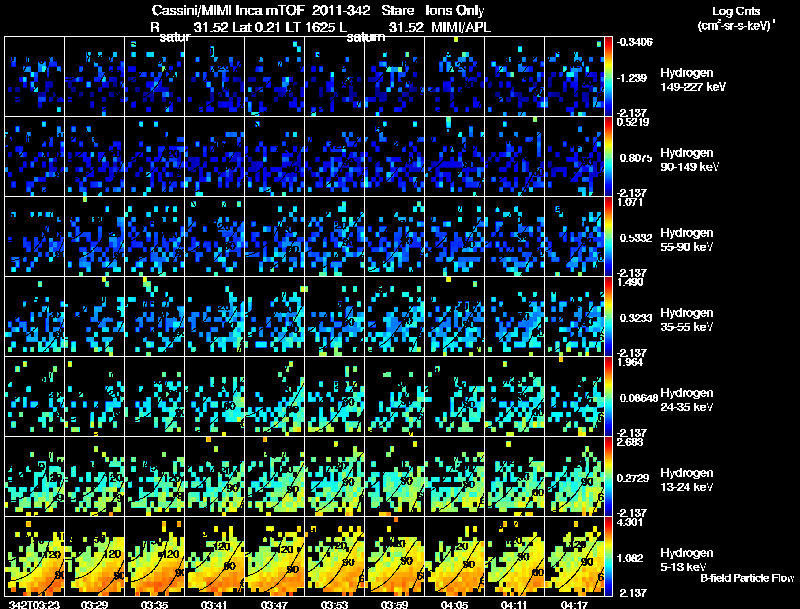Click the -1.239 color scale midpoint value

pos(632,78)
